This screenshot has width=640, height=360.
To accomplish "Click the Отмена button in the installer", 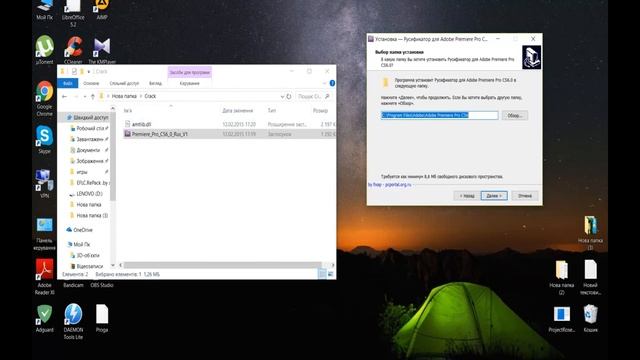I will [525, 196].
